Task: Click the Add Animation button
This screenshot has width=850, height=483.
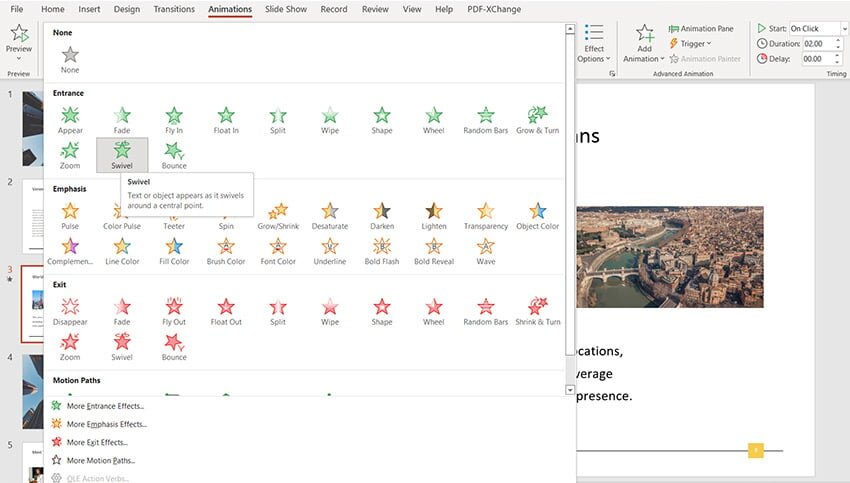Action: [644, 45]
